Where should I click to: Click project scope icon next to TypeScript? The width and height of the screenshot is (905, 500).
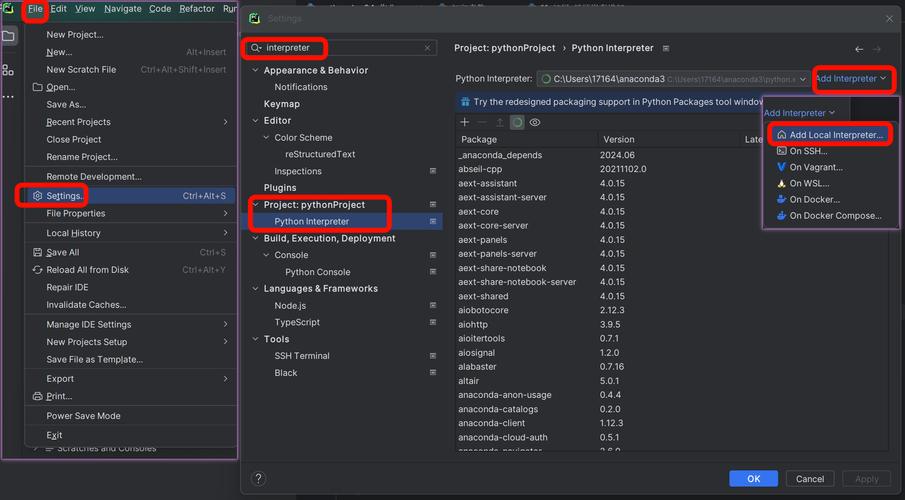[x=433, y=322]
